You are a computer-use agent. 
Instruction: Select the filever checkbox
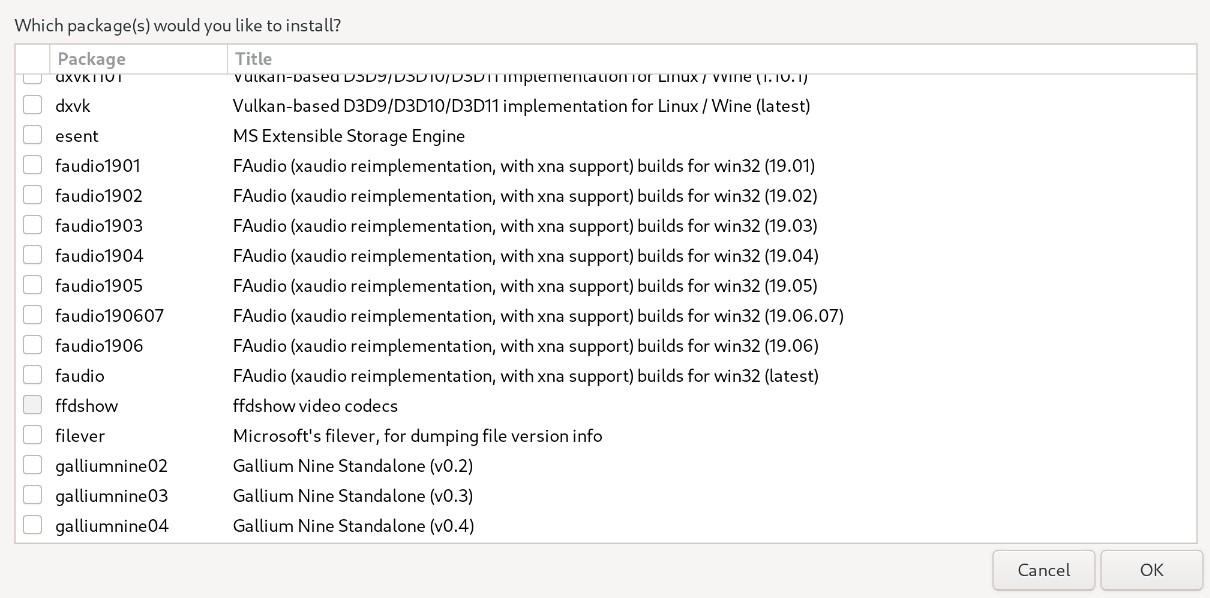point(32,435)
